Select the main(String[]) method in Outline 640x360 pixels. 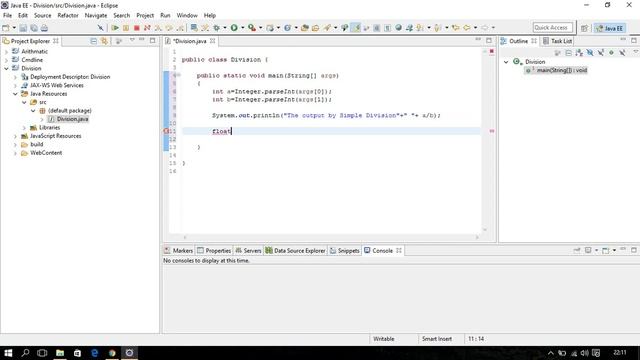click(557, 70)
